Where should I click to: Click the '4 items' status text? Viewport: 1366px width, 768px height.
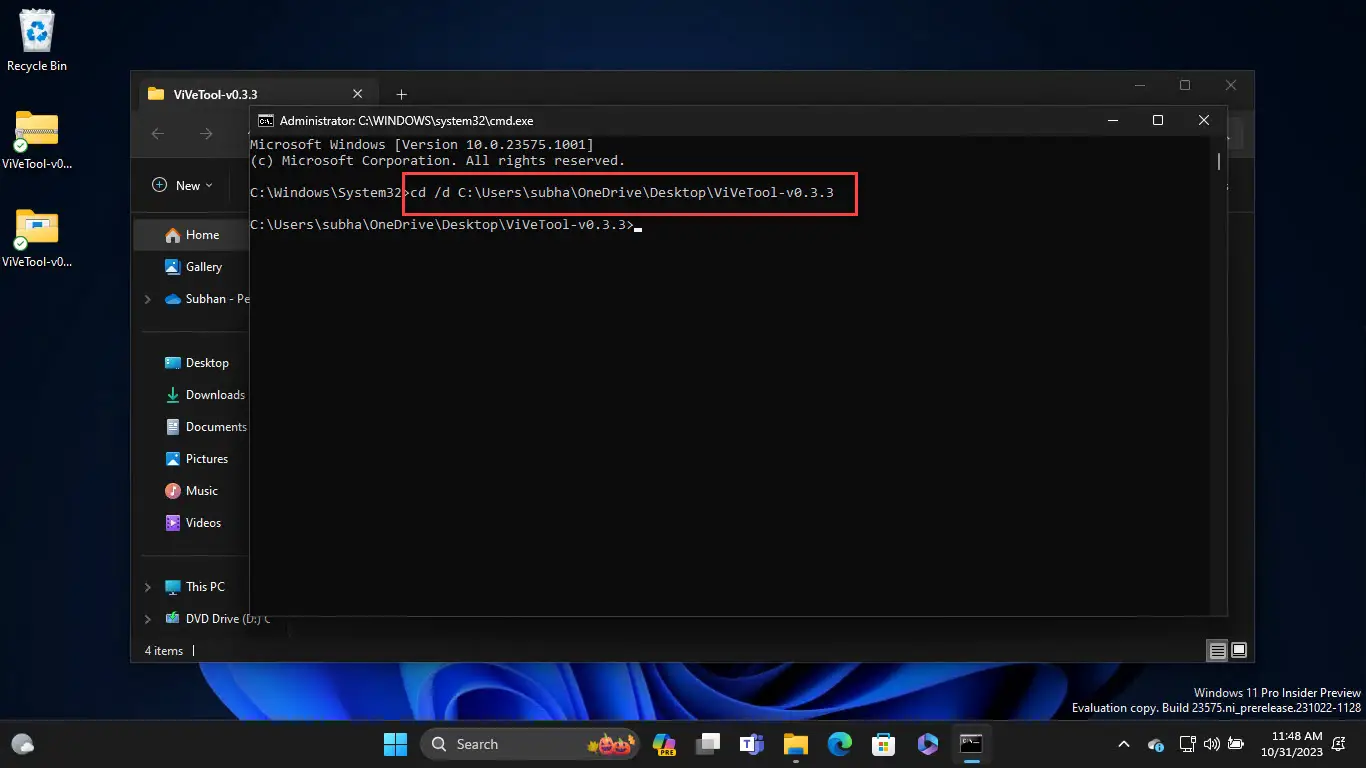(164, 651)
